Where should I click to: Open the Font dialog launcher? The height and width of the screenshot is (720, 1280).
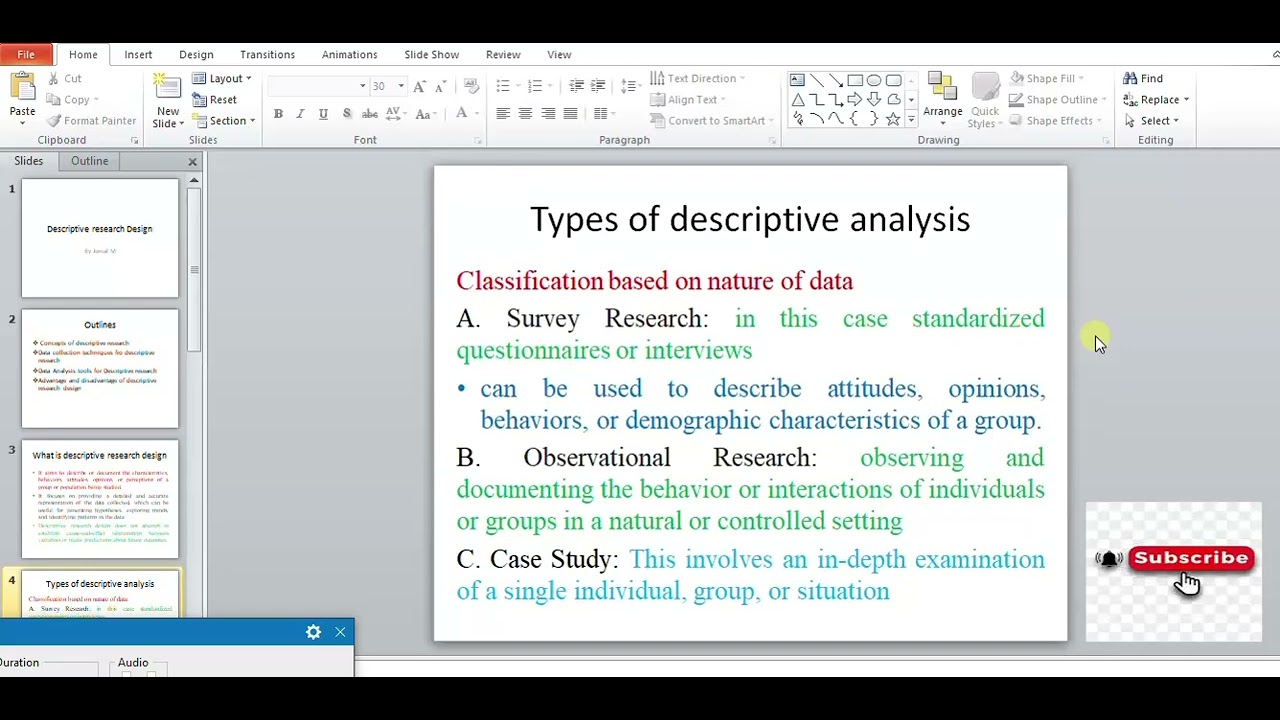click(478, 141)
